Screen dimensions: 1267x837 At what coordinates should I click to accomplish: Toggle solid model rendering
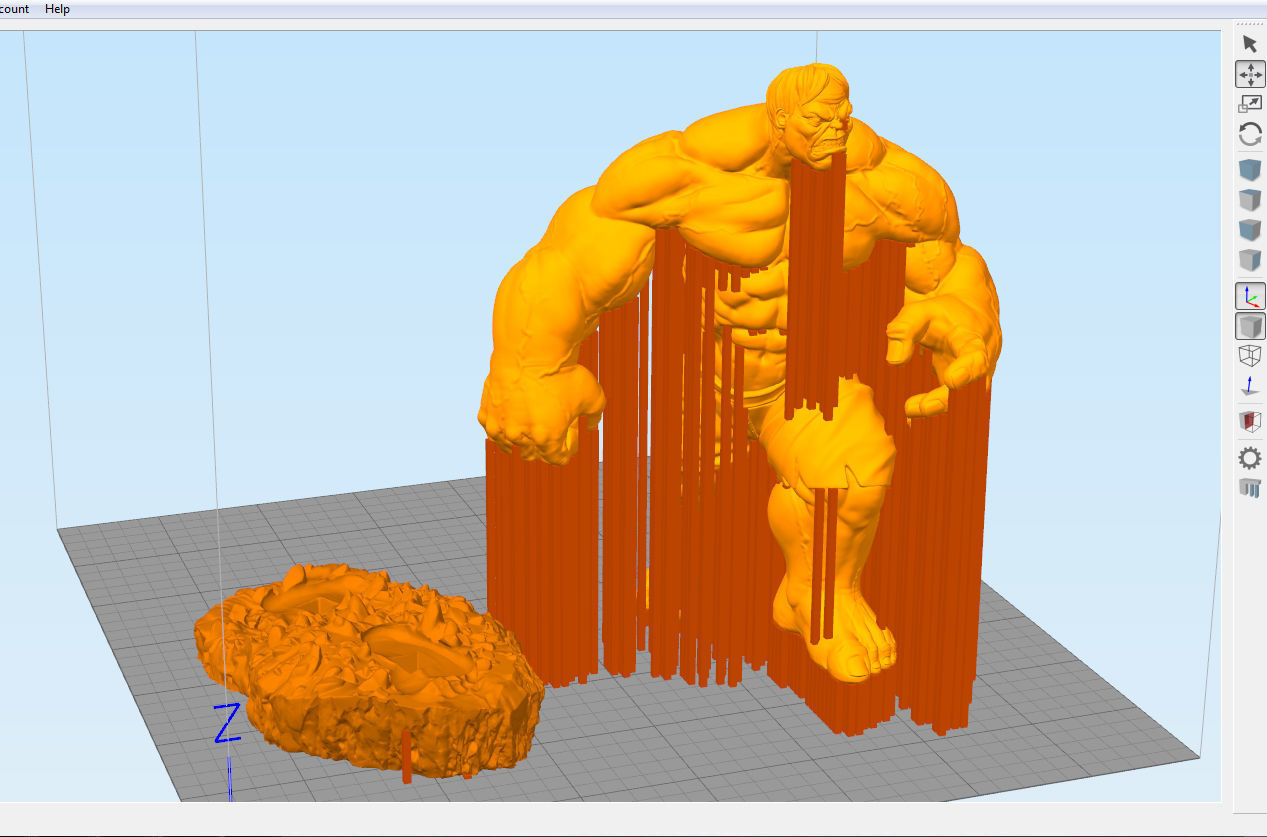pos(1250,326)
